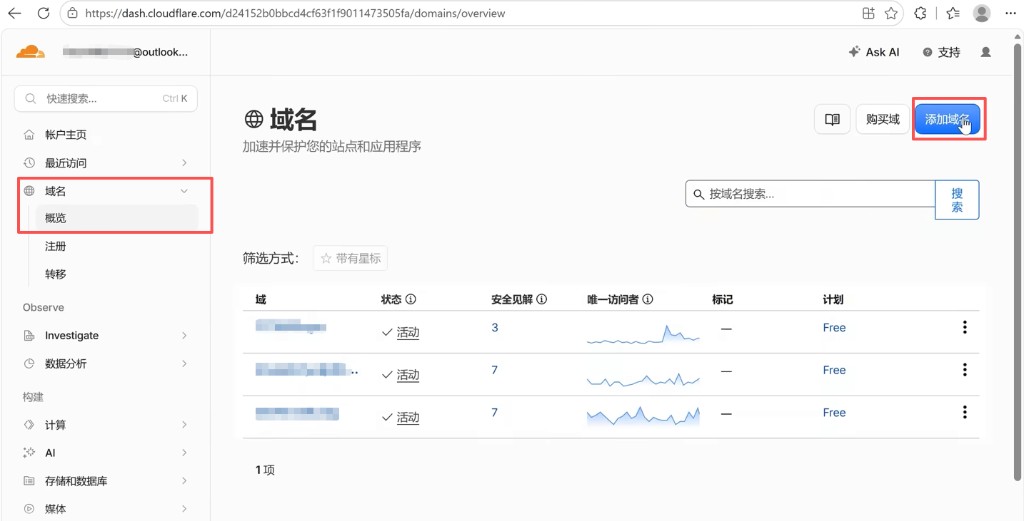
Task: Open actions menu for third domain row
Action: 965,413
